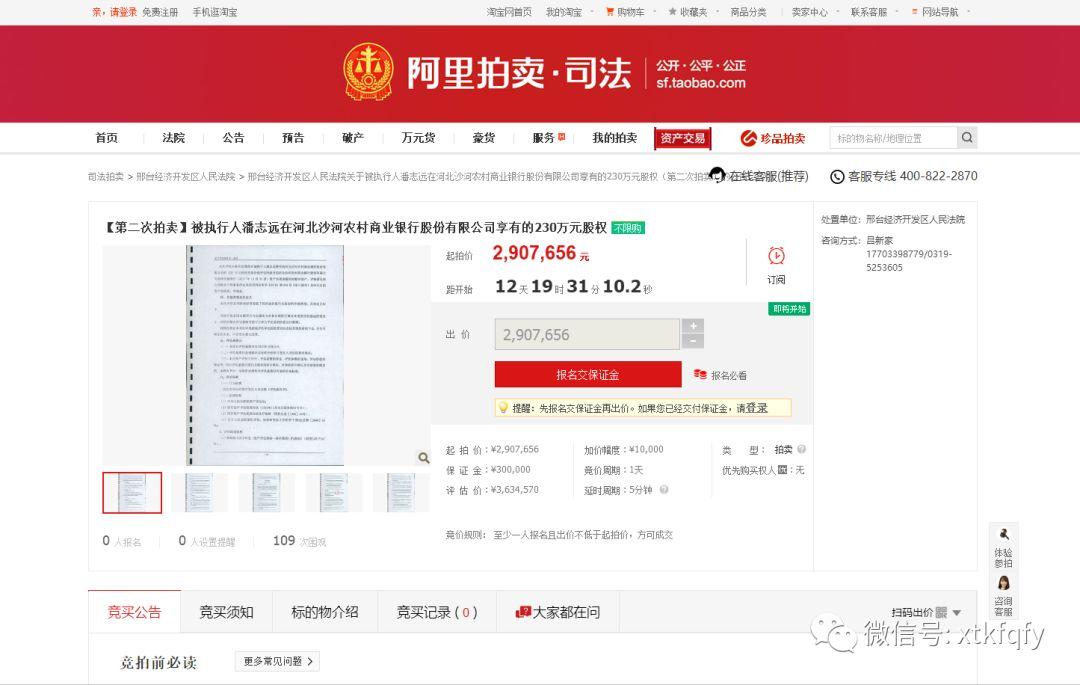1080x685 pixels.
Task: Click the online customer service headset icon
Action: [718, 175]
